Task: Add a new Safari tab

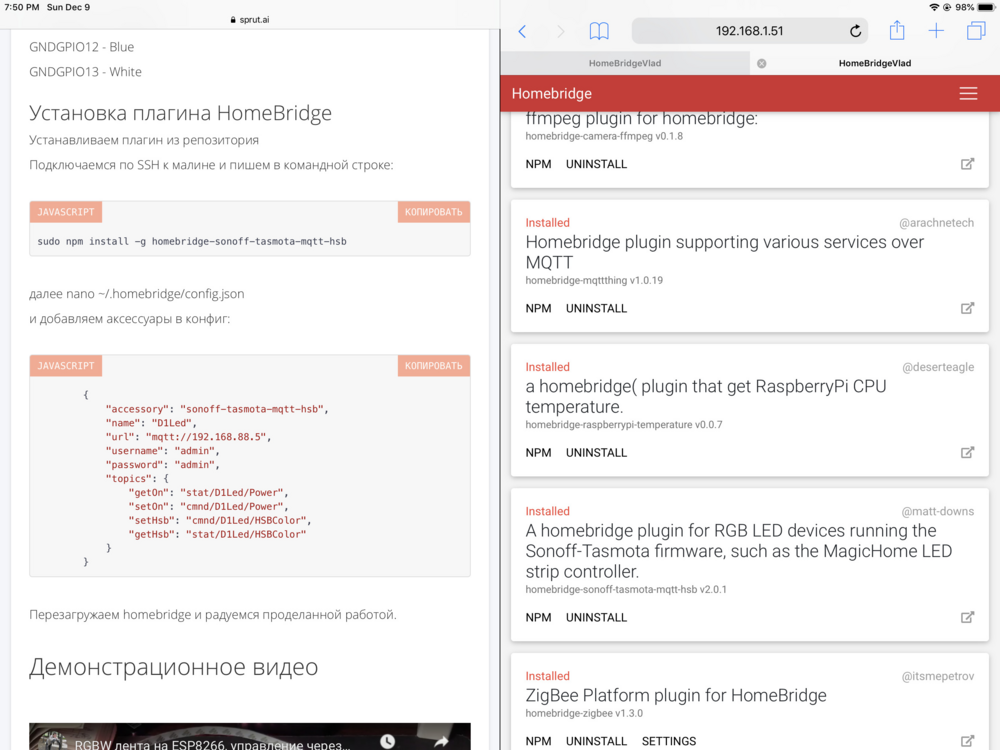Action: pyautogui.click(x=936, y=31)
